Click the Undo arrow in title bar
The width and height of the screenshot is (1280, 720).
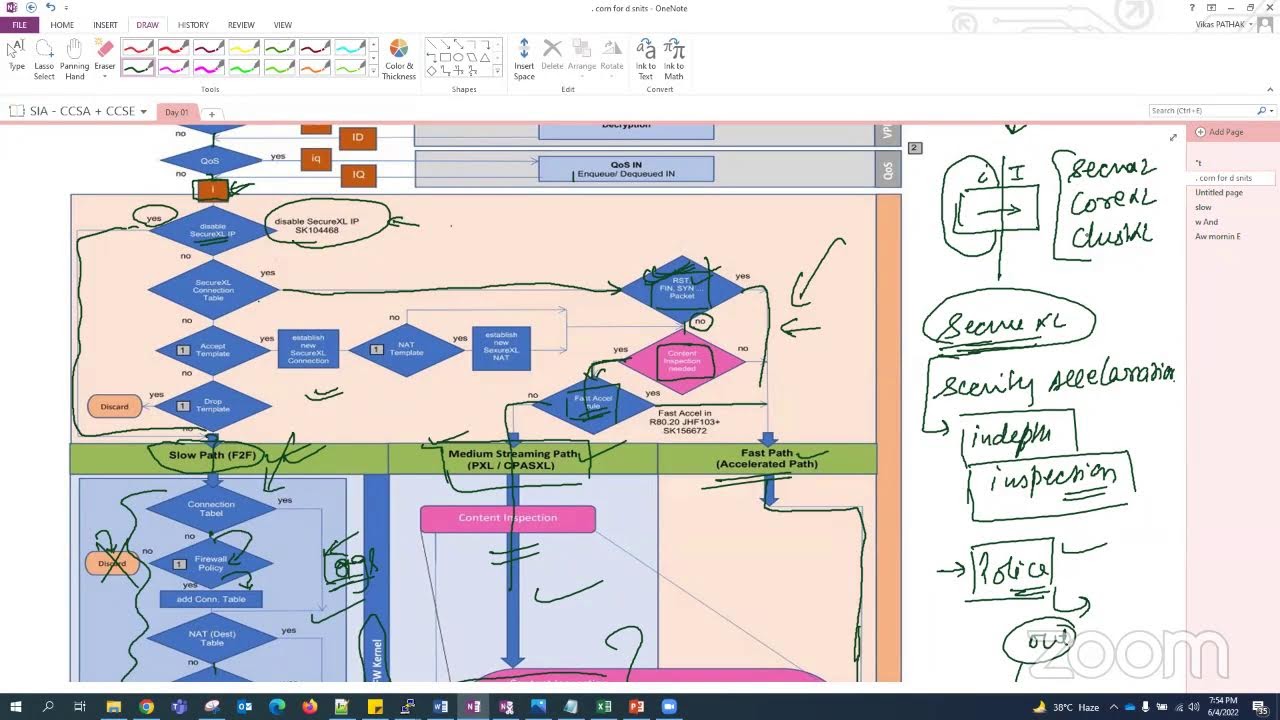tap(49, 7)
